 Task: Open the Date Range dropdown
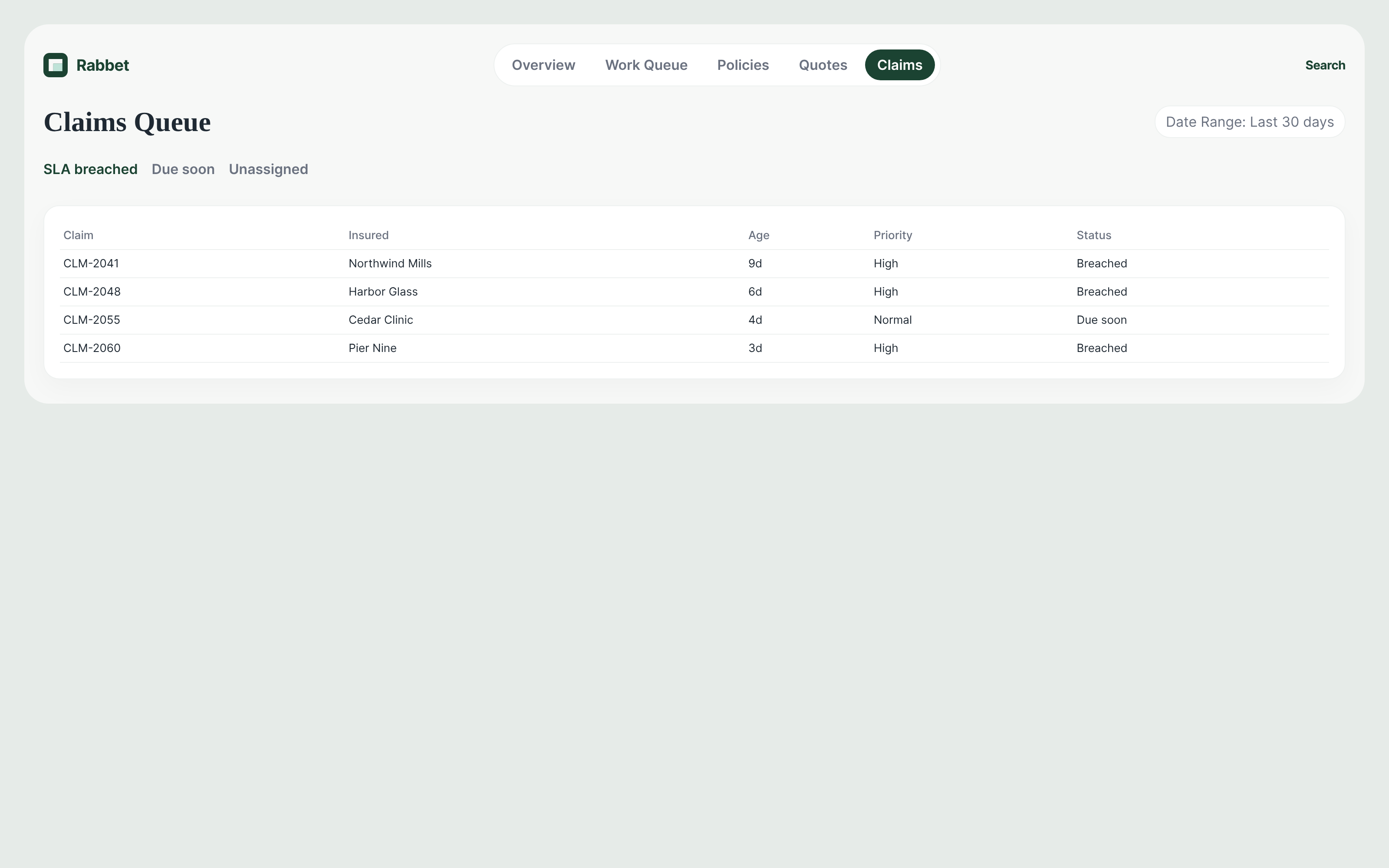coord(1250,122)
